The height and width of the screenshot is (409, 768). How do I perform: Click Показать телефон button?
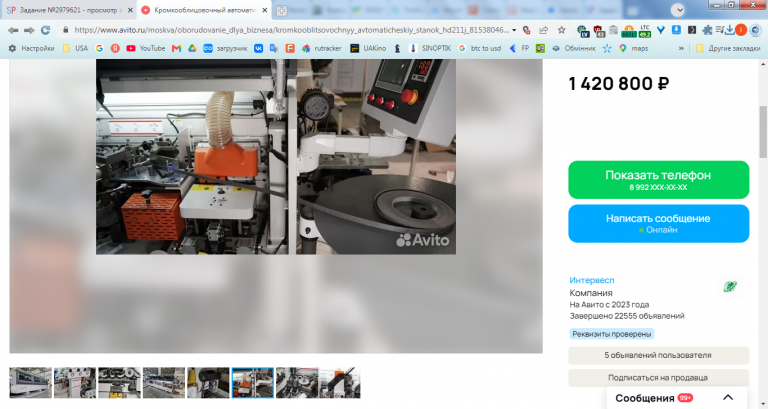pyautogui.click(x=658, y=180)
